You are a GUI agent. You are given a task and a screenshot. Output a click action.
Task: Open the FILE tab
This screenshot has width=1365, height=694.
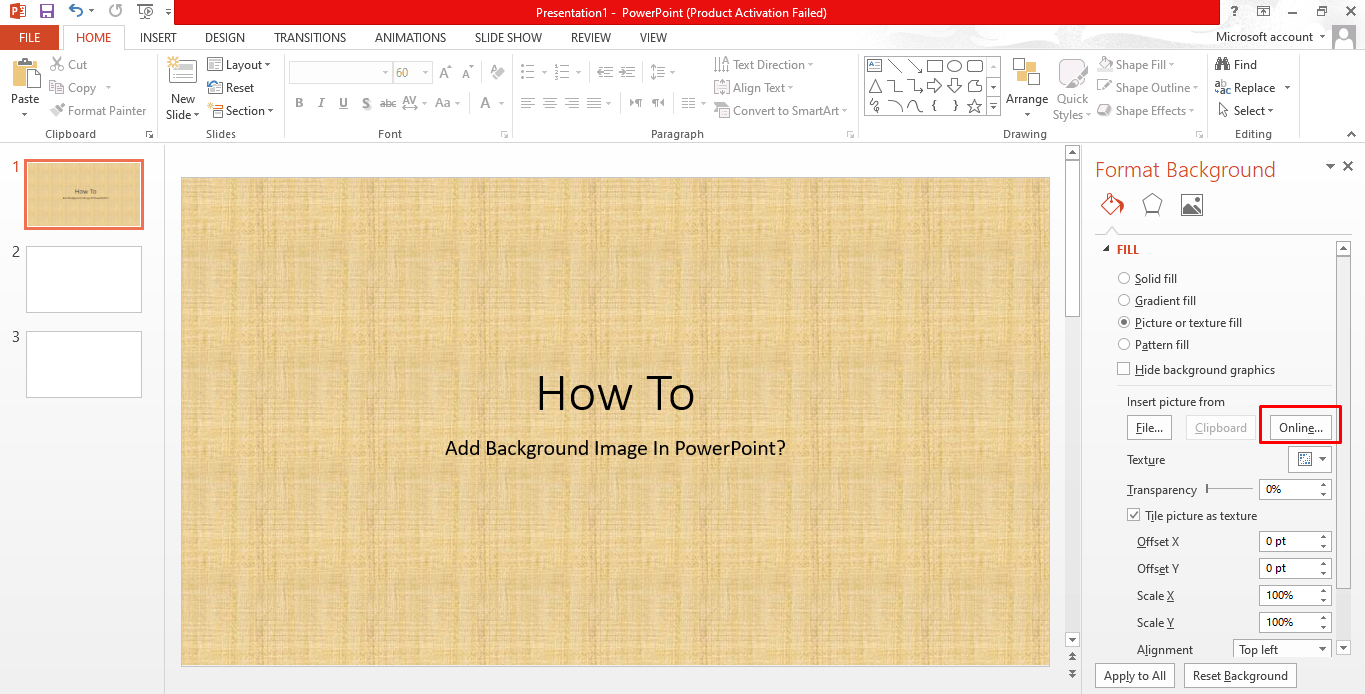coord(30,38)
